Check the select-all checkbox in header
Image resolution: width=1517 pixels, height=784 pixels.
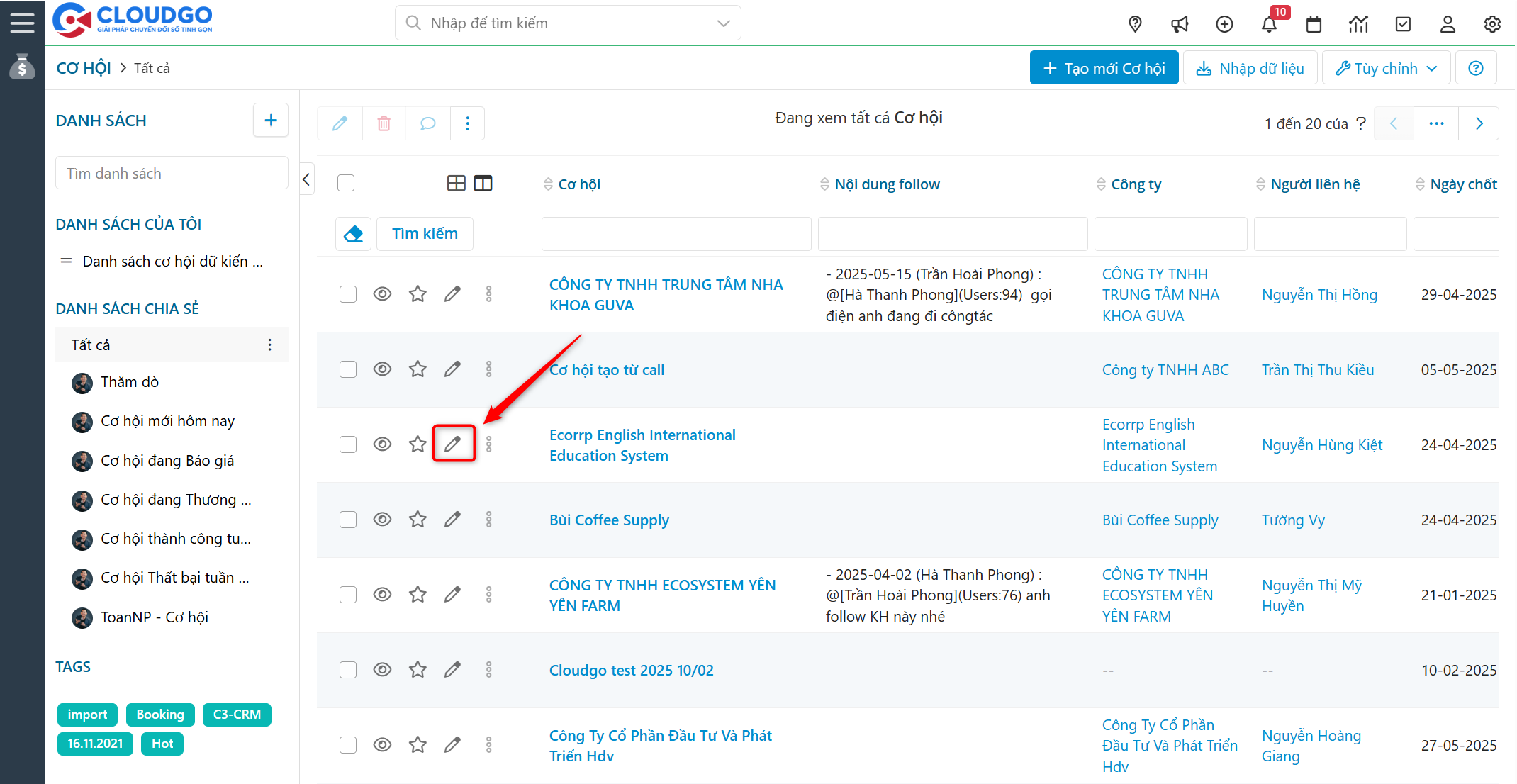tap(346, 184)
